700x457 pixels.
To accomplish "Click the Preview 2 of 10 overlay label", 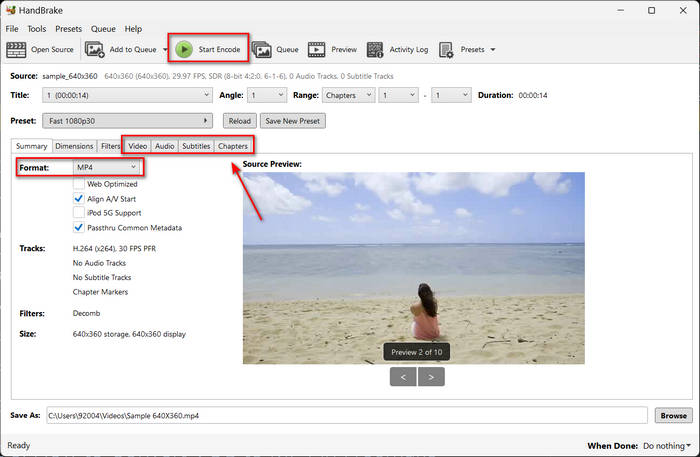I will [x=417, y=352].
